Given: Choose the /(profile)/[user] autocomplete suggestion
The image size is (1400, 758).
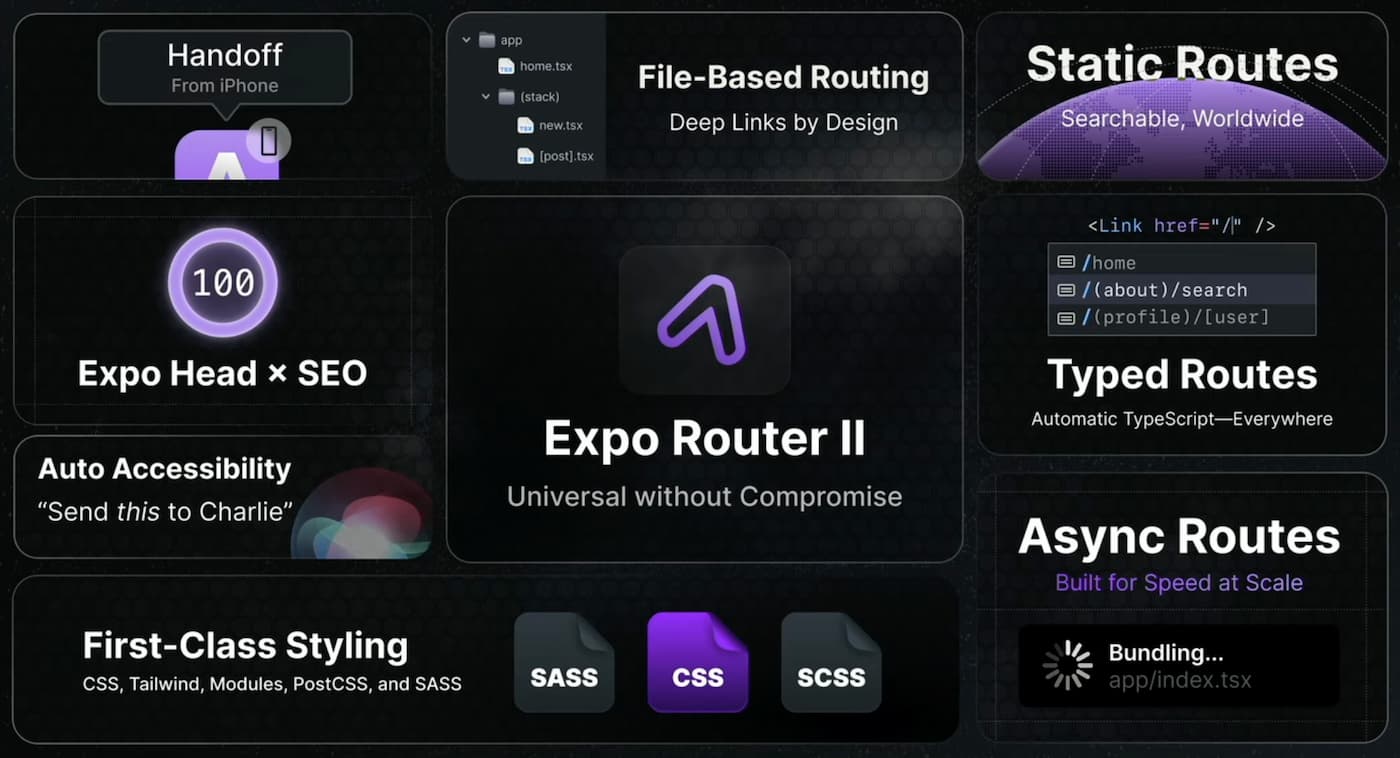Looking at the screenshot, I should point(1182,317).
